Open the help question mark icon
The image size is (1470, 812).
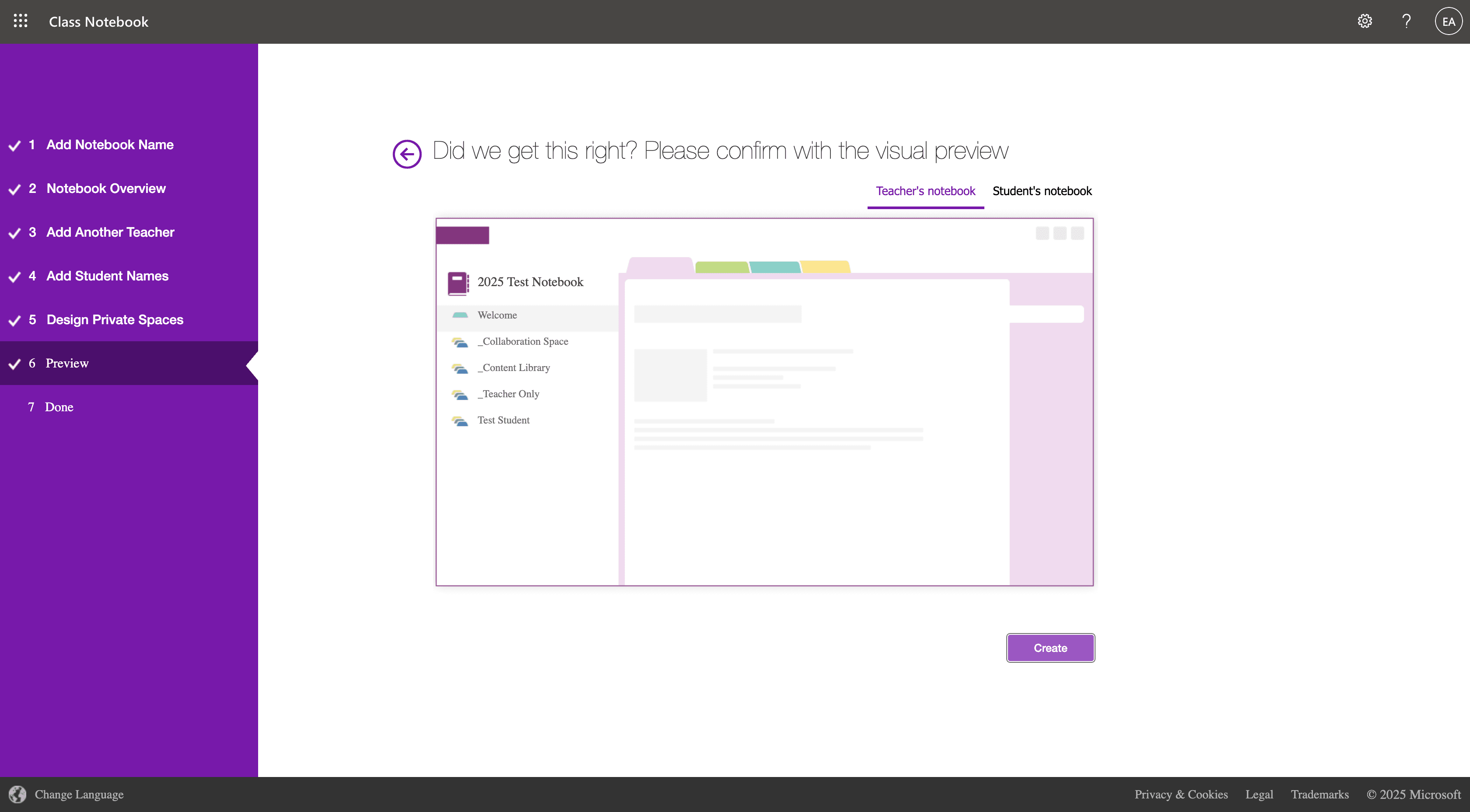[1407, 21]
